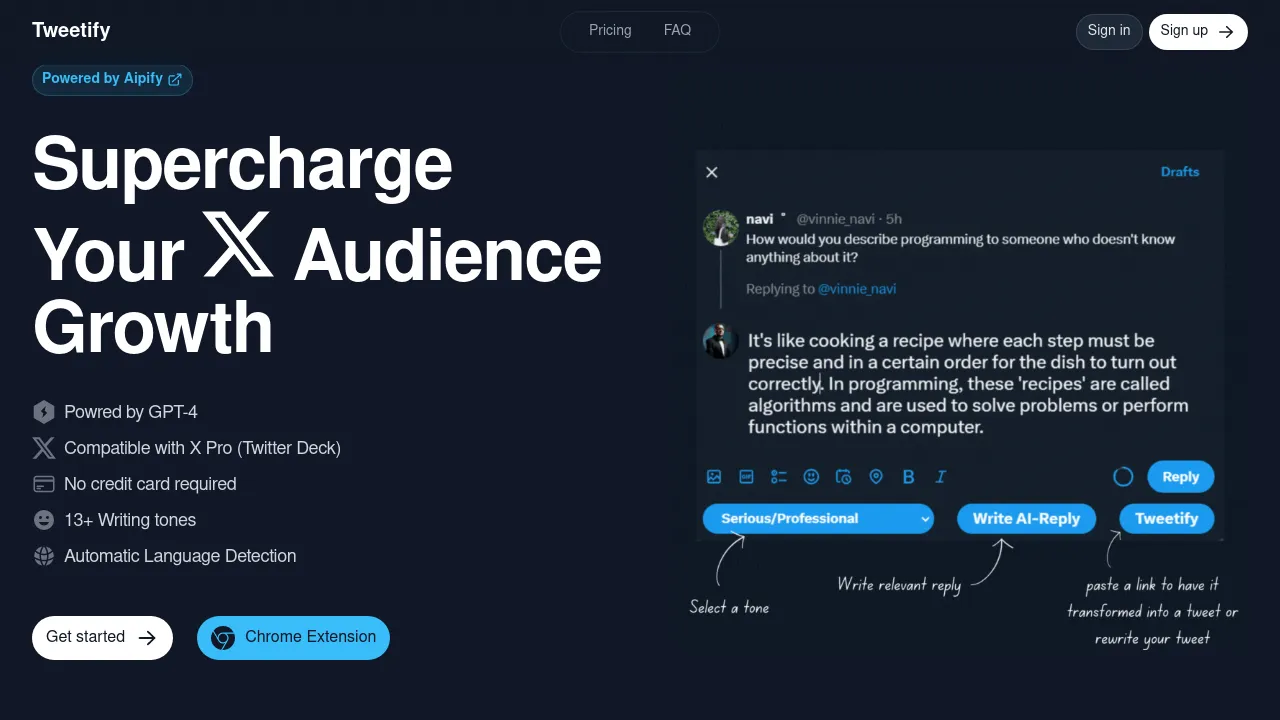The height and width of the screenshot is (720, 1280).
Task: Click the poll icon in composer
Action: pos(779,477)
